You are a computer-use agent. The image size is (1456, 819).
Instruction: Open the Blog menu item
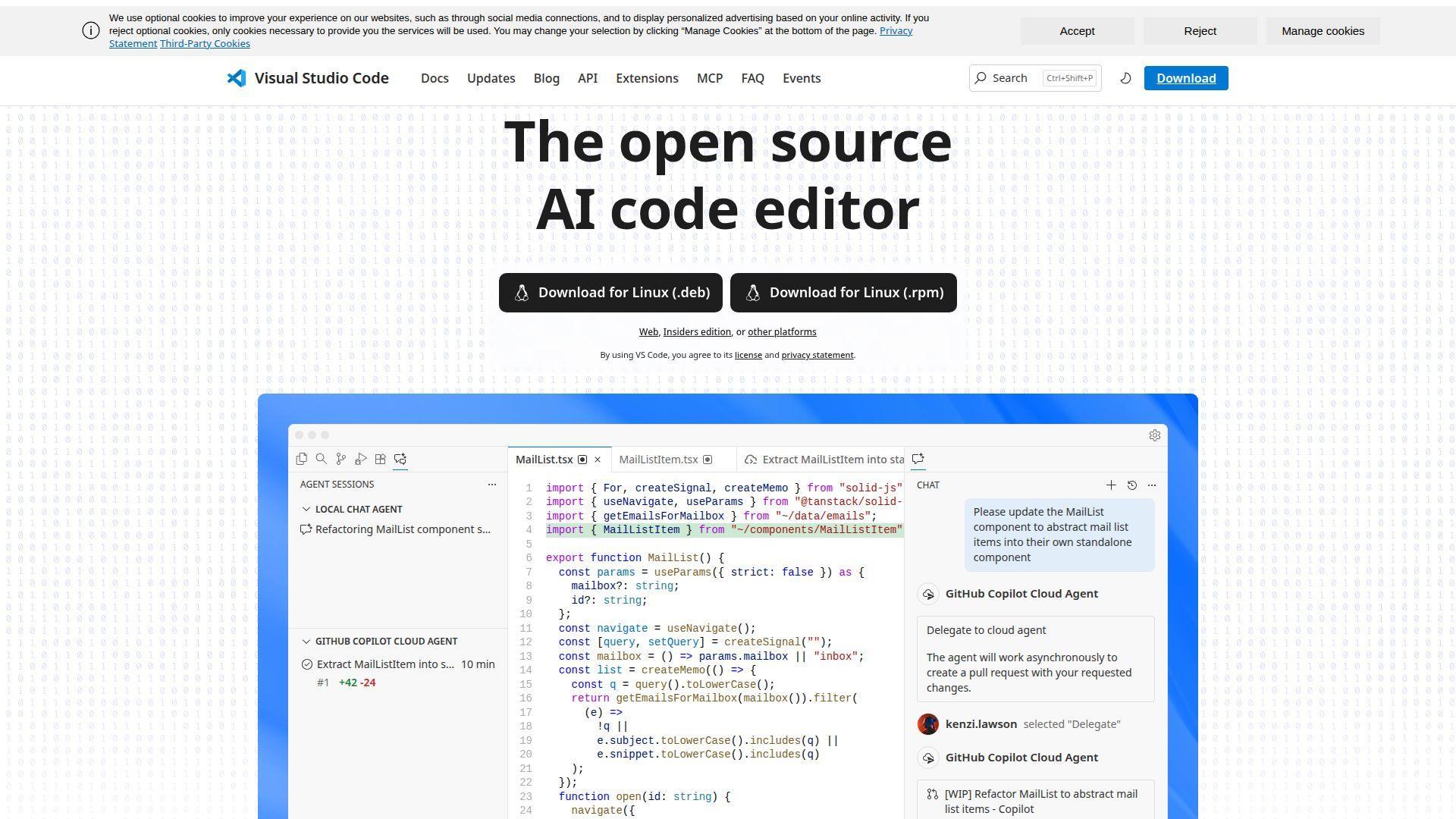coord(546,78)
